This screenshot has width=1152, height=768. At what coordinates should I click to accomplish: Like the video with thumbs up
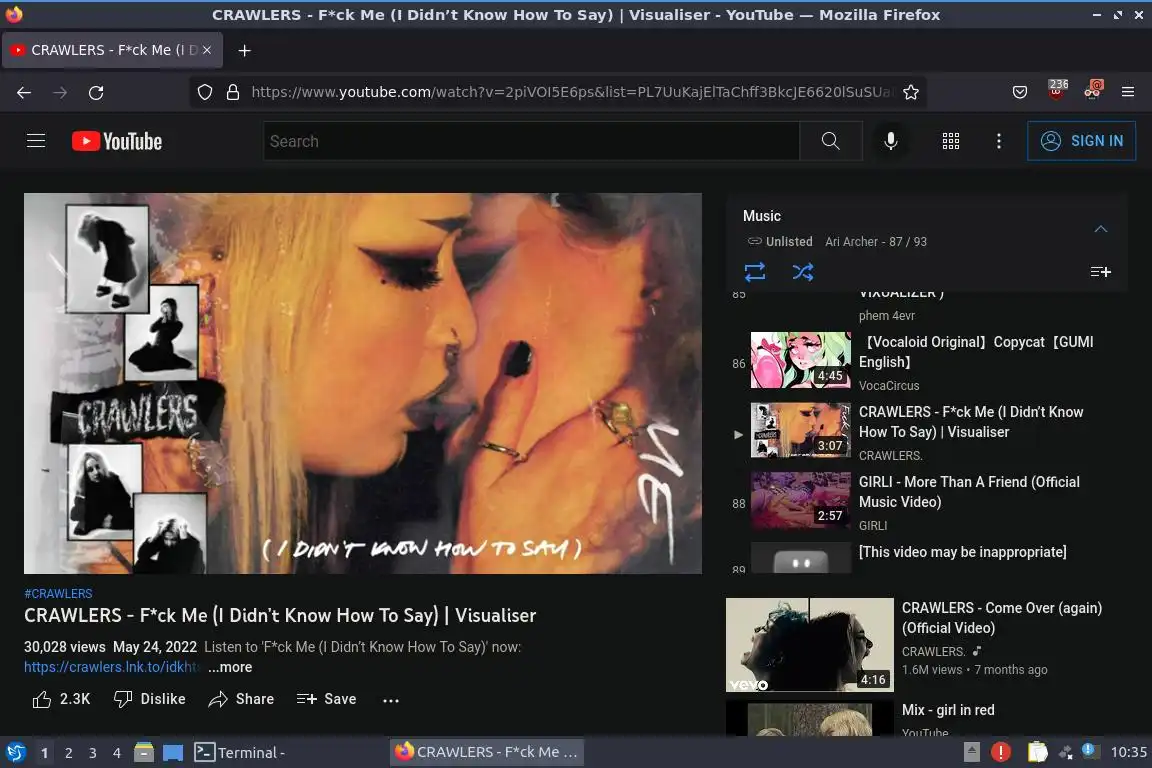[61, 699]
